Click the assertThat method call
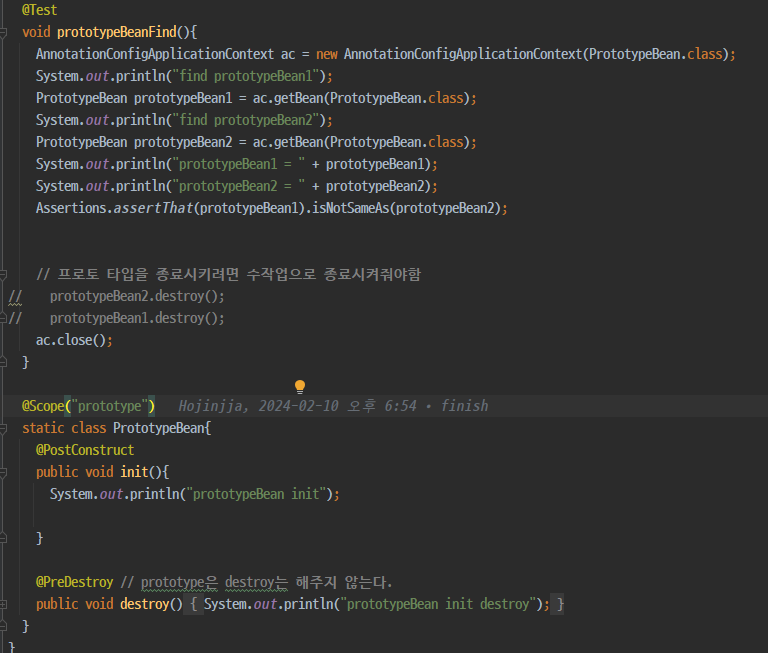Screen dimensions: 768x653 153,208
